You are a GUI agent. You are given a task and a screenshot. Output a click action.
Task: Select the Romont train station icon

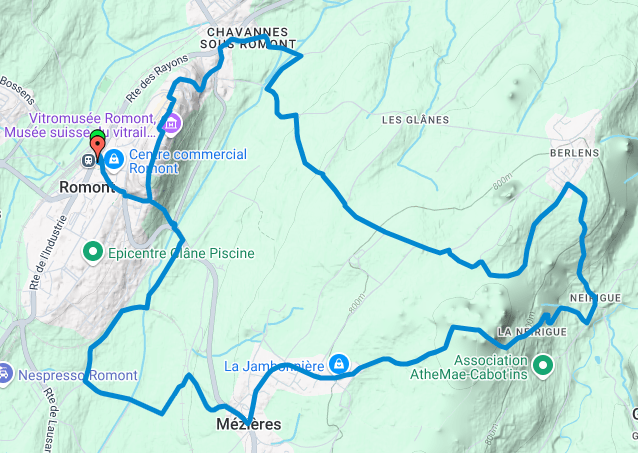pyautogui.click(x=88, y=160)
